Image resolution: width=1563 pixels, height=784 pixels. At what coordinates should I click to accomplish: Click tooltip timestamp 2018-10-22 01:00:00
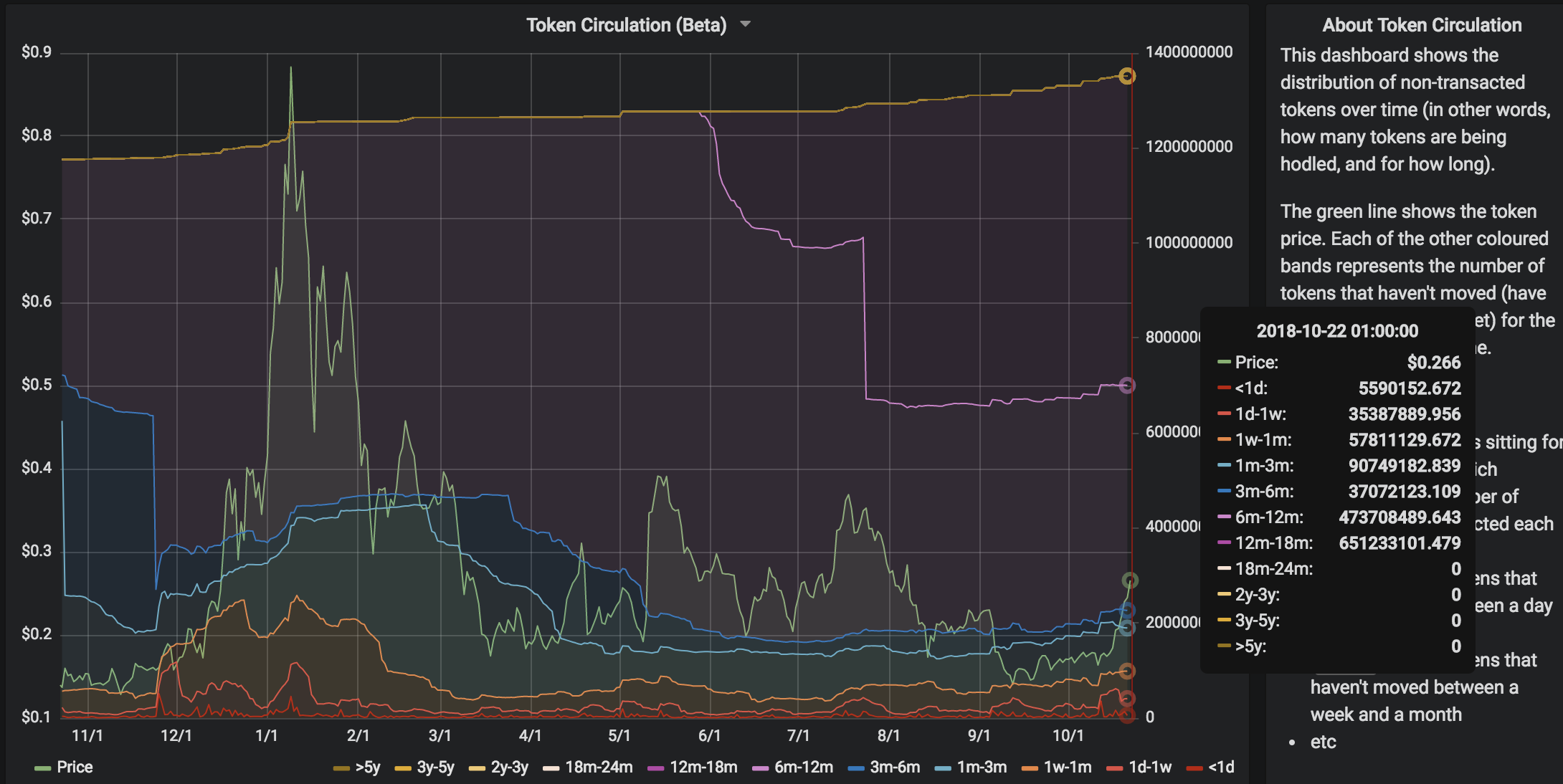click(1337, 331)
